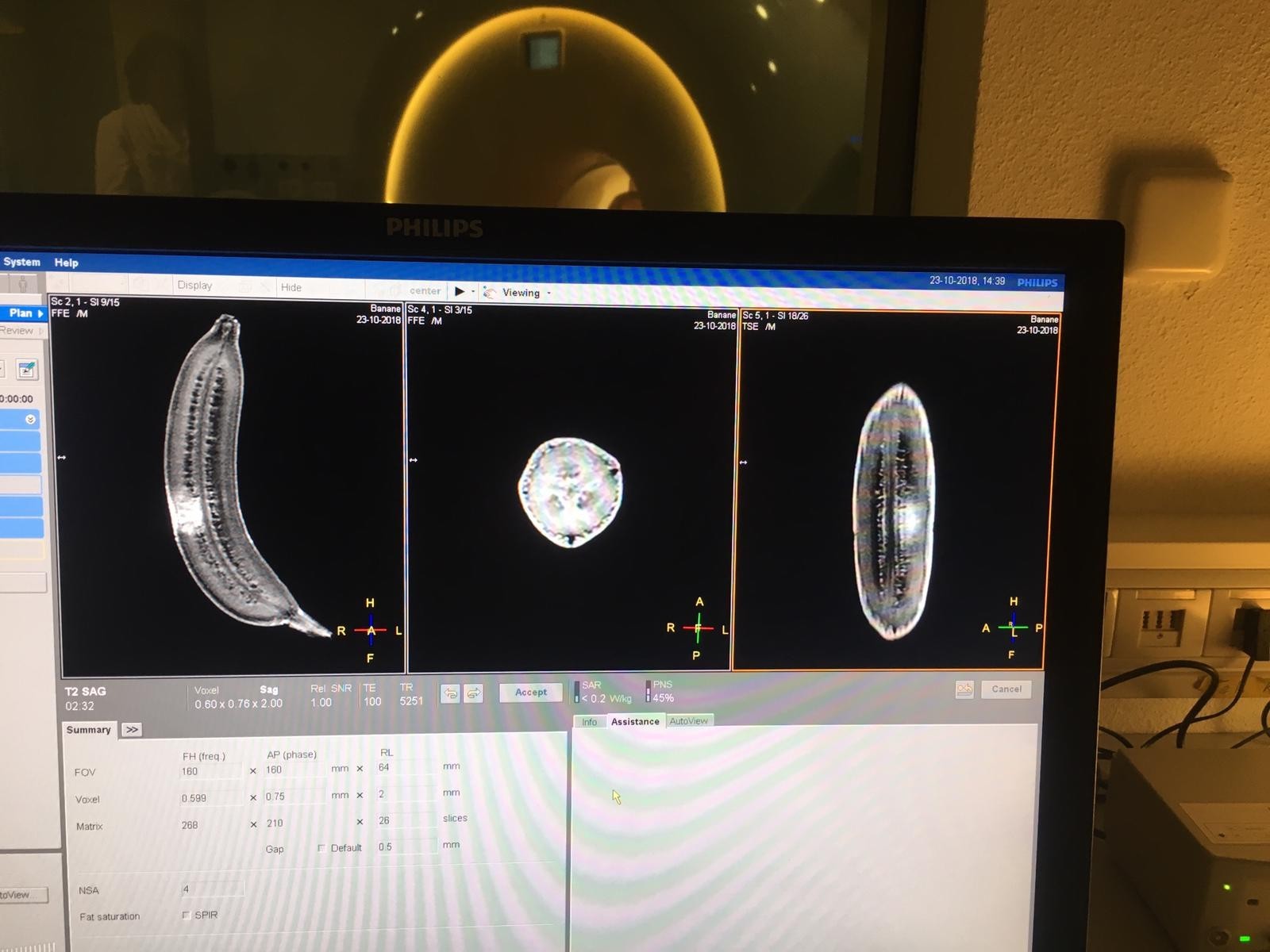Click the slice thickness field 2

point(406,794)
